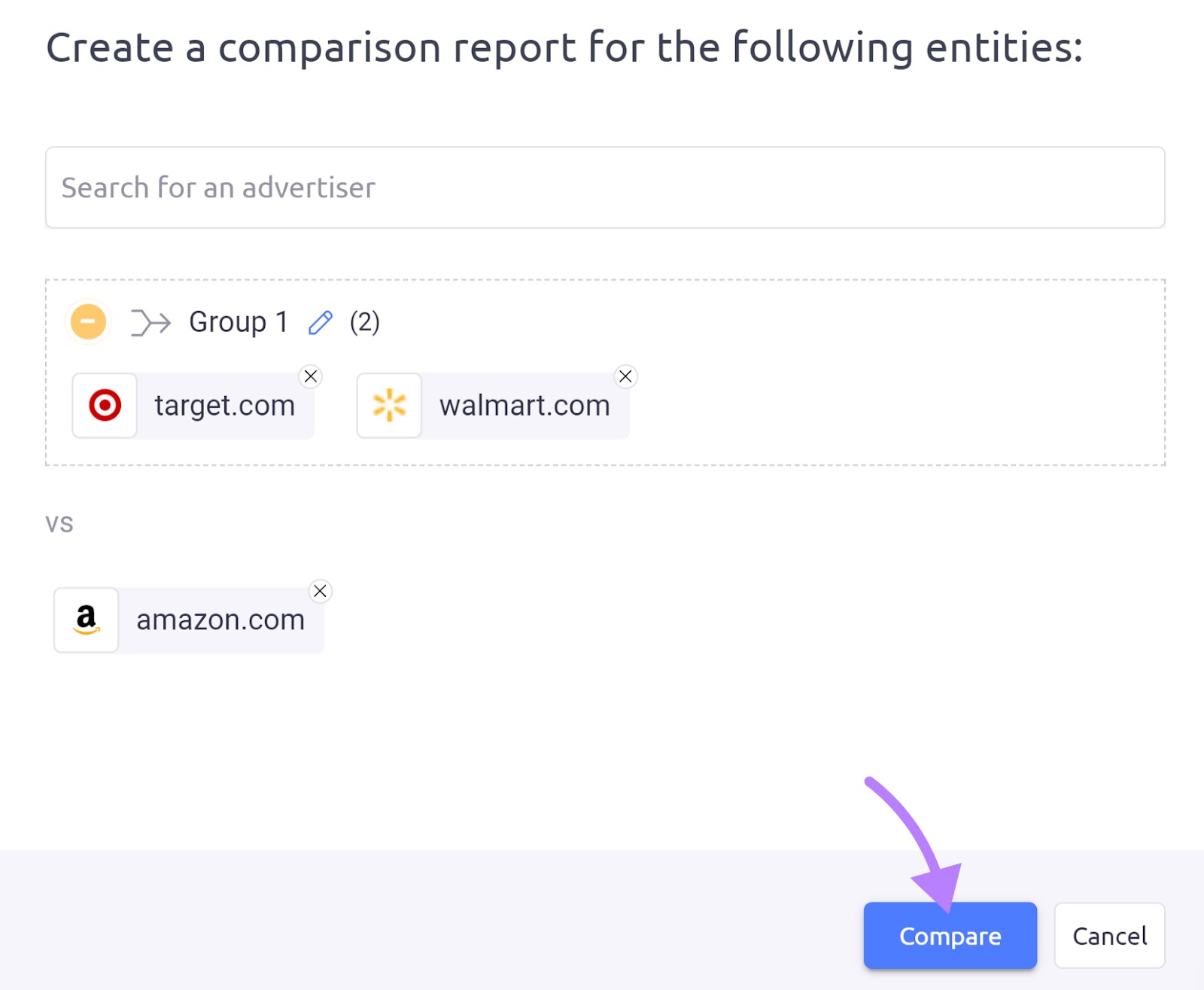Remove amazon.com with its X button
1204x990 pixels.
[x=320, y=591]
